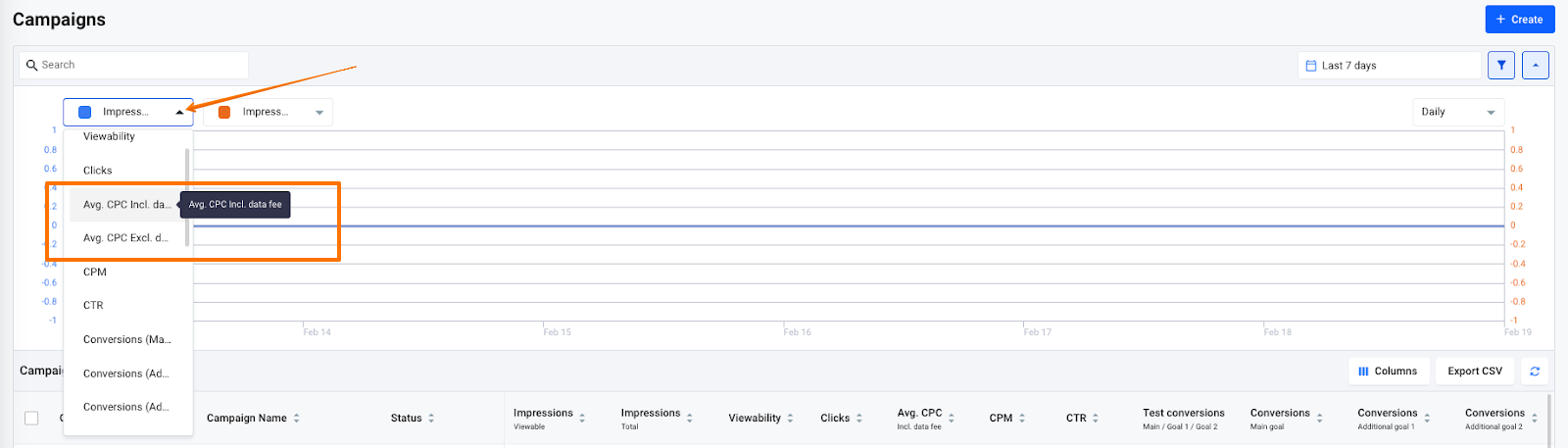Click the Export CSV button

(x=1474, y=372)
